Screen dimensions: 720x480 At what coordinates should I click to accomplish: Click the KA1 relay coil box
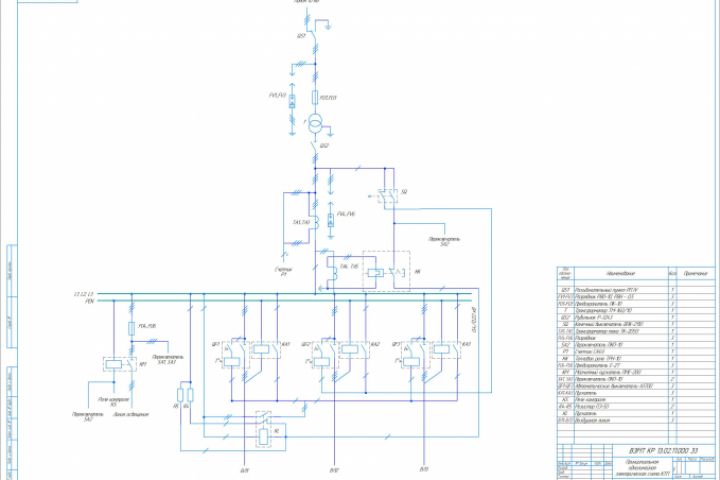coord(261,349)
